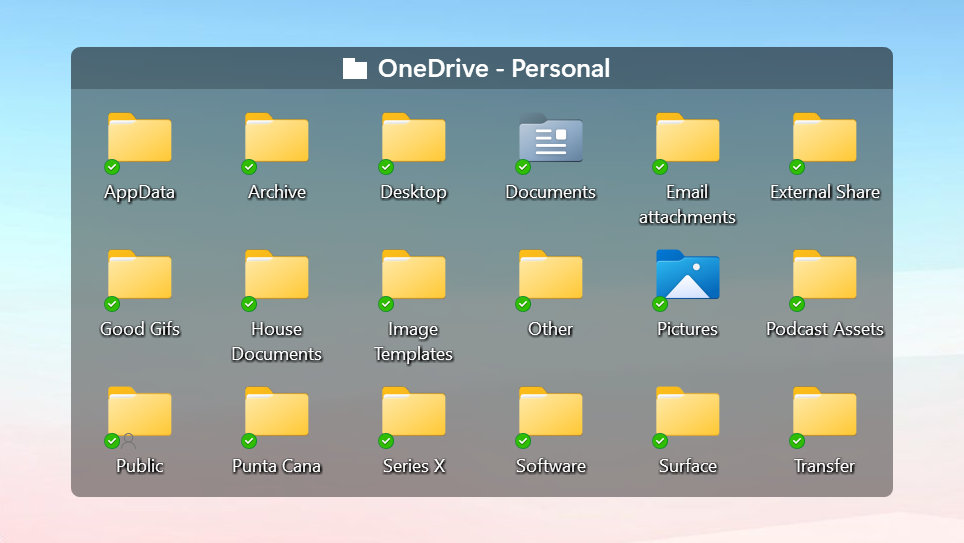Open the Software folder
The image size is (964, 543).
tap(551, 413)
